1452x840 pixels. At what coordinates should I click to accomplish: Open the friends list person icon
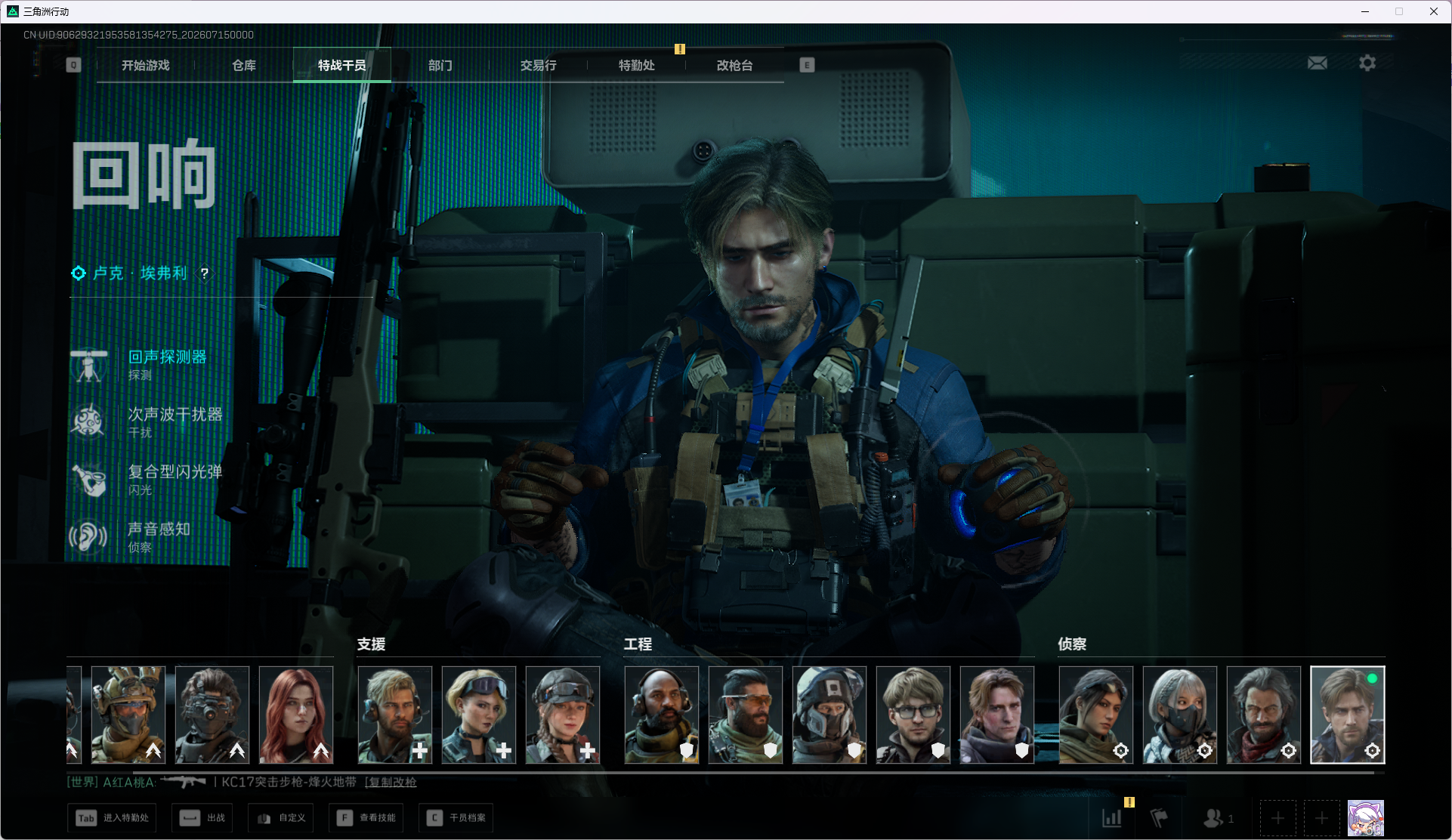[1213, 818]
